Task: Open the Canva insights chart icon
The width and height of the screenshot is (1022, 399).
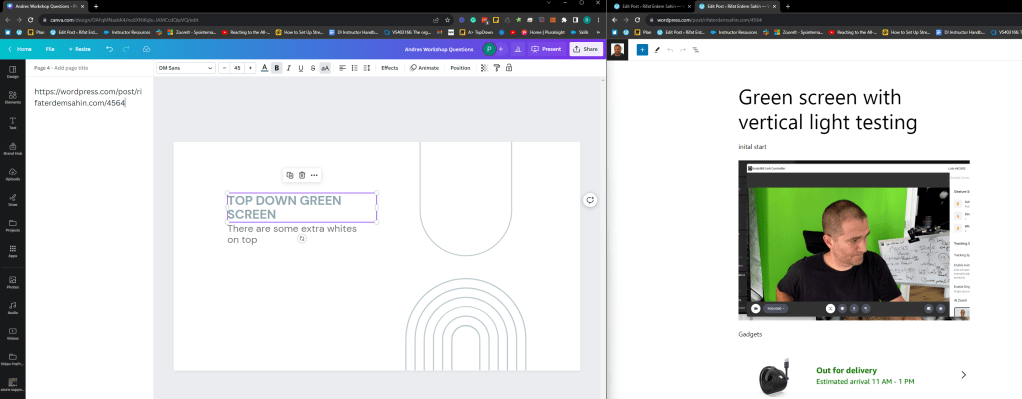Action: click(518, 49)
